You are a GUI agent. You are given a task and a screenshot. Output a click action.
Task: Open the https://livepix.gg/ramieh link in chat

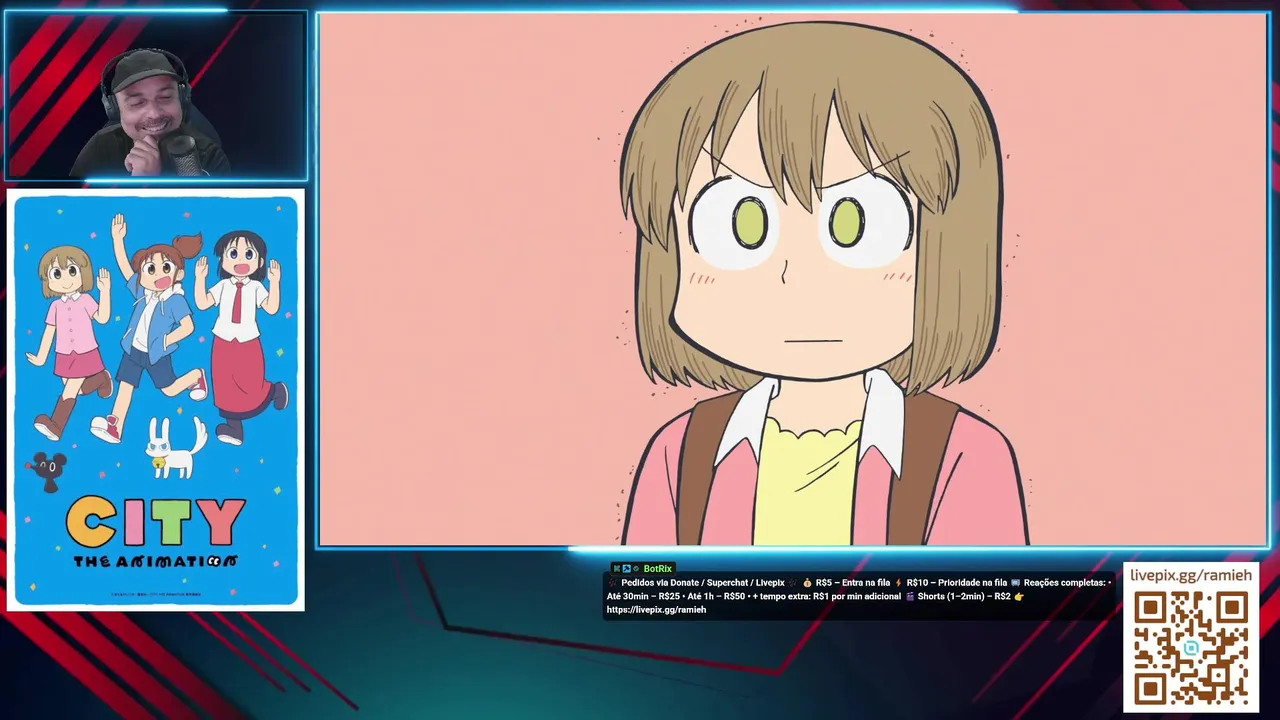click(x=656, y=610)
